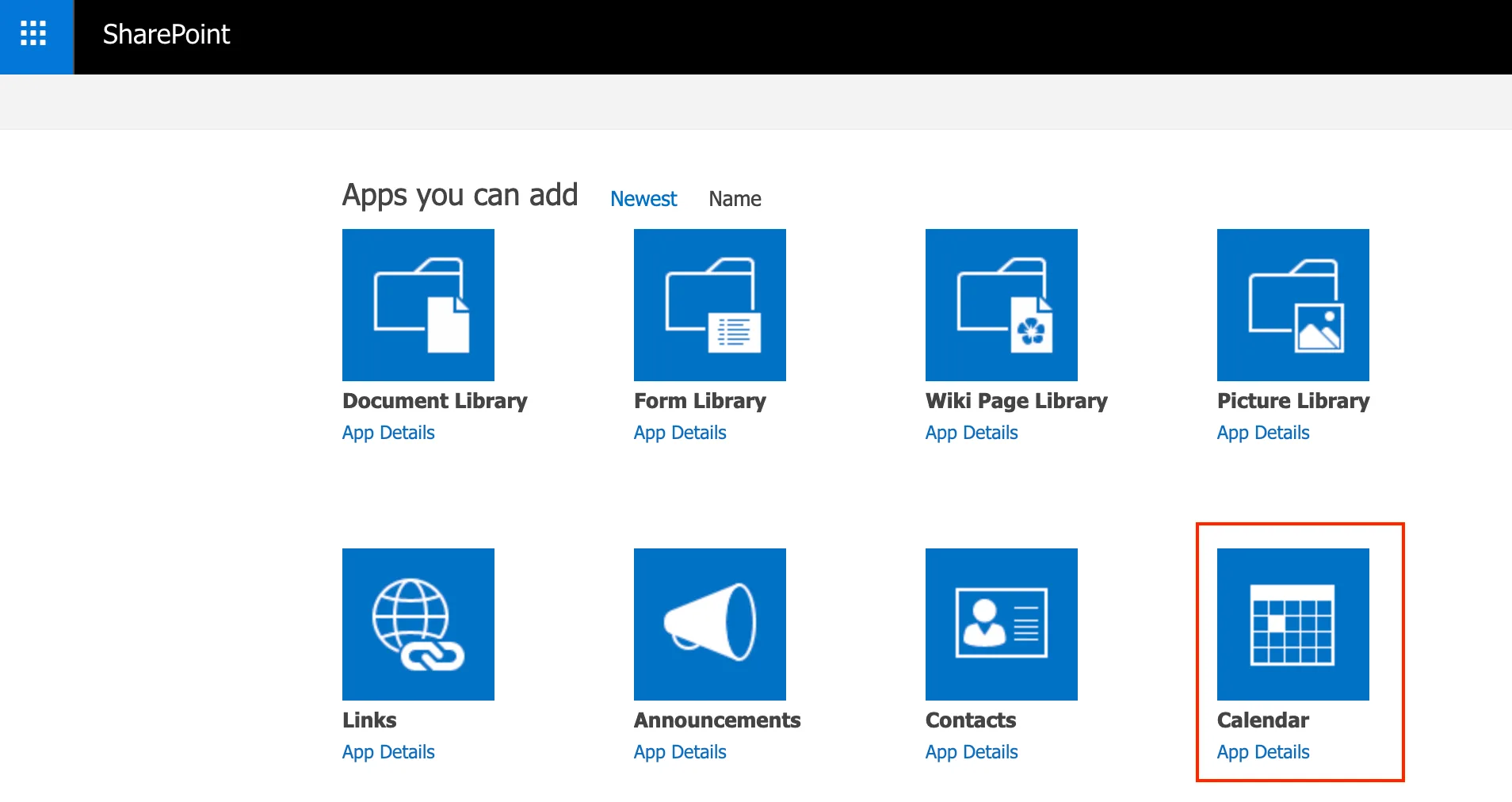Add the Wiki Page Library app tile
1512x802 pixels.
pos(1002,305)
